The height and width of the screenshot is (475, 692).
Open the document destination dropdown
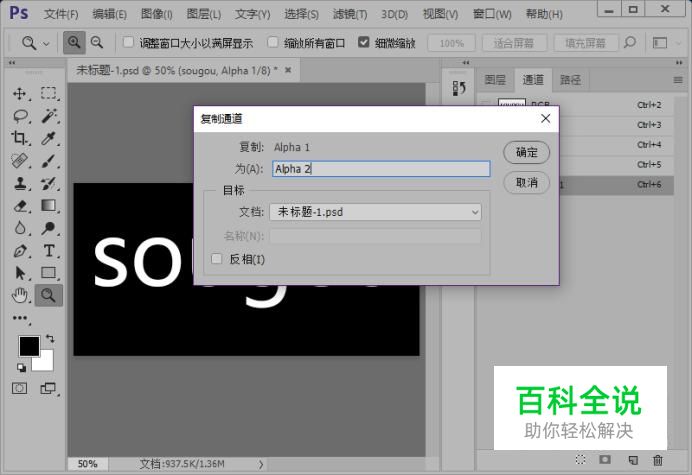(x=375, y=212)
